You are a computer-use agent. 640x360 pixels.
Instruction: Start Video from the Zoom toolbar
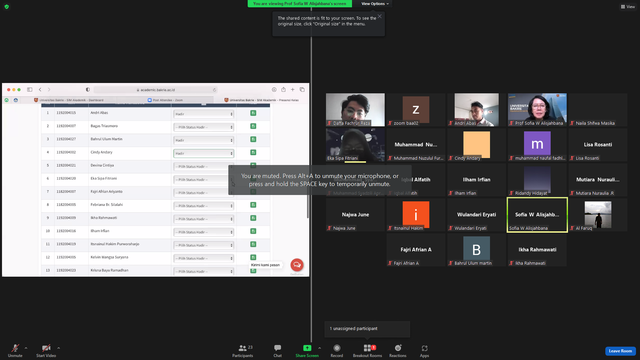[46, 350]
